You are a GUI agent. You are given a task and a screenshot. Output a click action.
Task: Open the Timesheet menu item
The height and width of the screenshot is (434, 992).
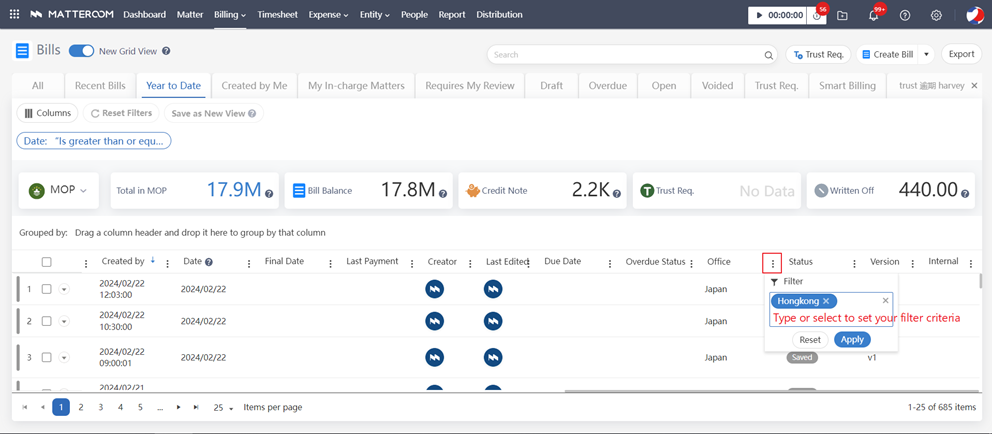[277, 15]
